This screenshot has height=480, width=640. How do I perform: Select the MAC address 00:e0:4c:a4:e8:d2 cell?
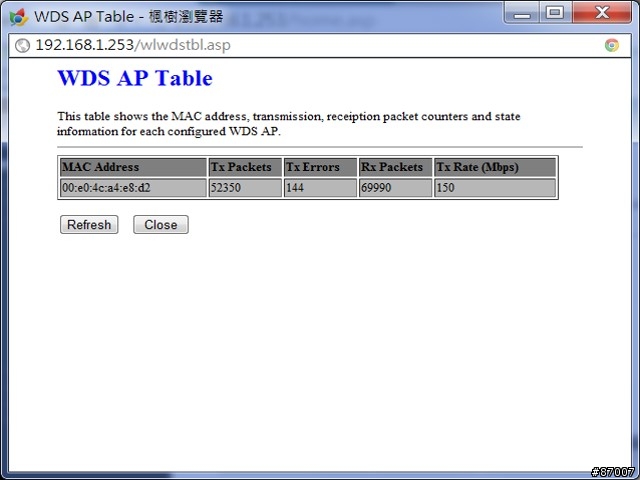(133, 188)
